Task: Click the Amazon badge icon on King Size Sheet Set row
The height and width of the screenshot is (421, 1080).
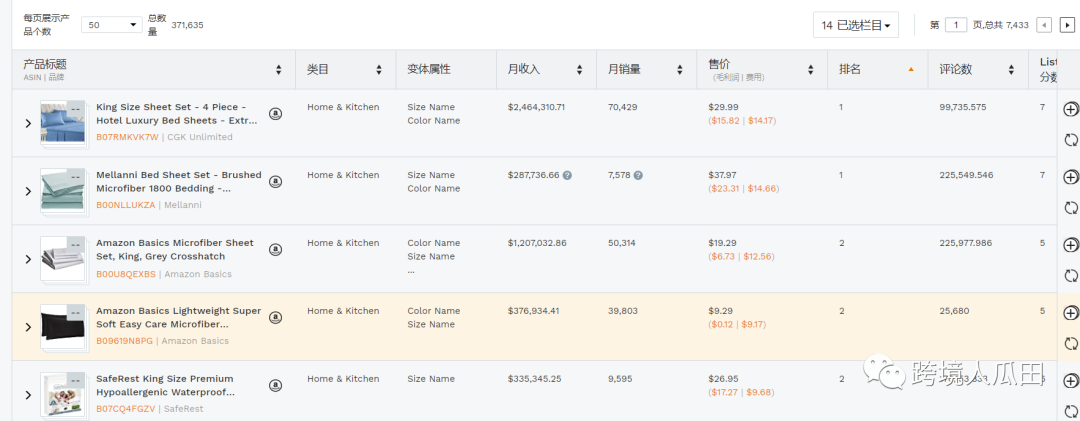Action: (275, 114)
